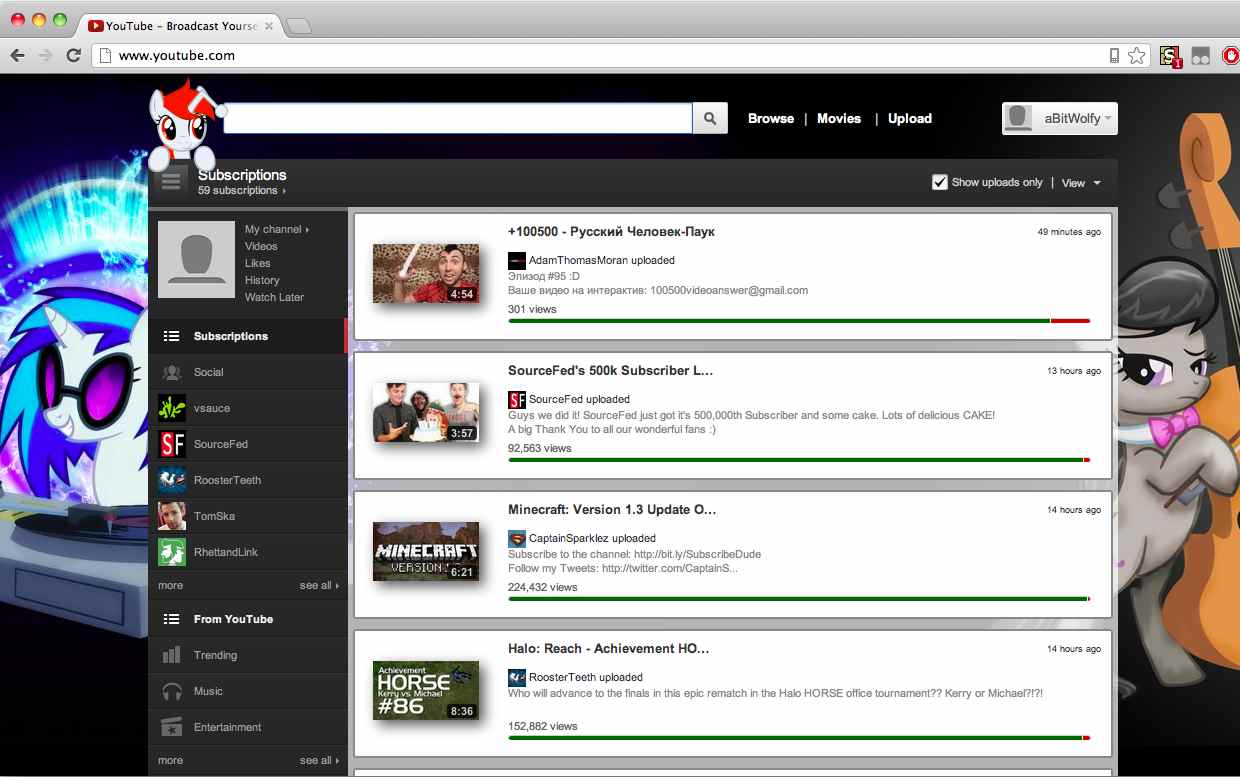Click the vsauce channel icon
Image resolution: width=1240 pixels, height=777 pixels.
[172, 408]
